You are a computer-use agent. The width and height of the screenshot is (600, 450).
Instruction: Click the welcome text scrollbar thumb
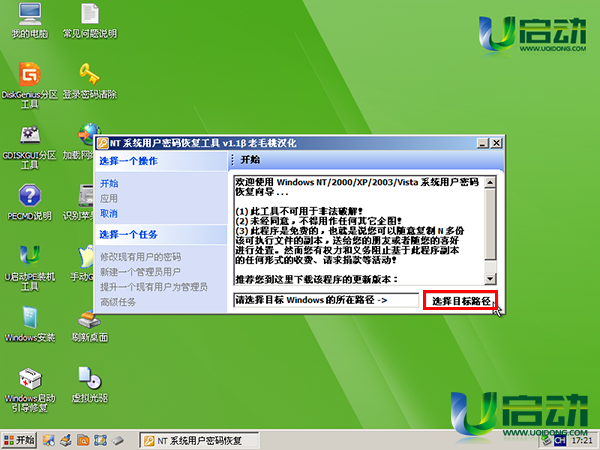click(490, 224)
